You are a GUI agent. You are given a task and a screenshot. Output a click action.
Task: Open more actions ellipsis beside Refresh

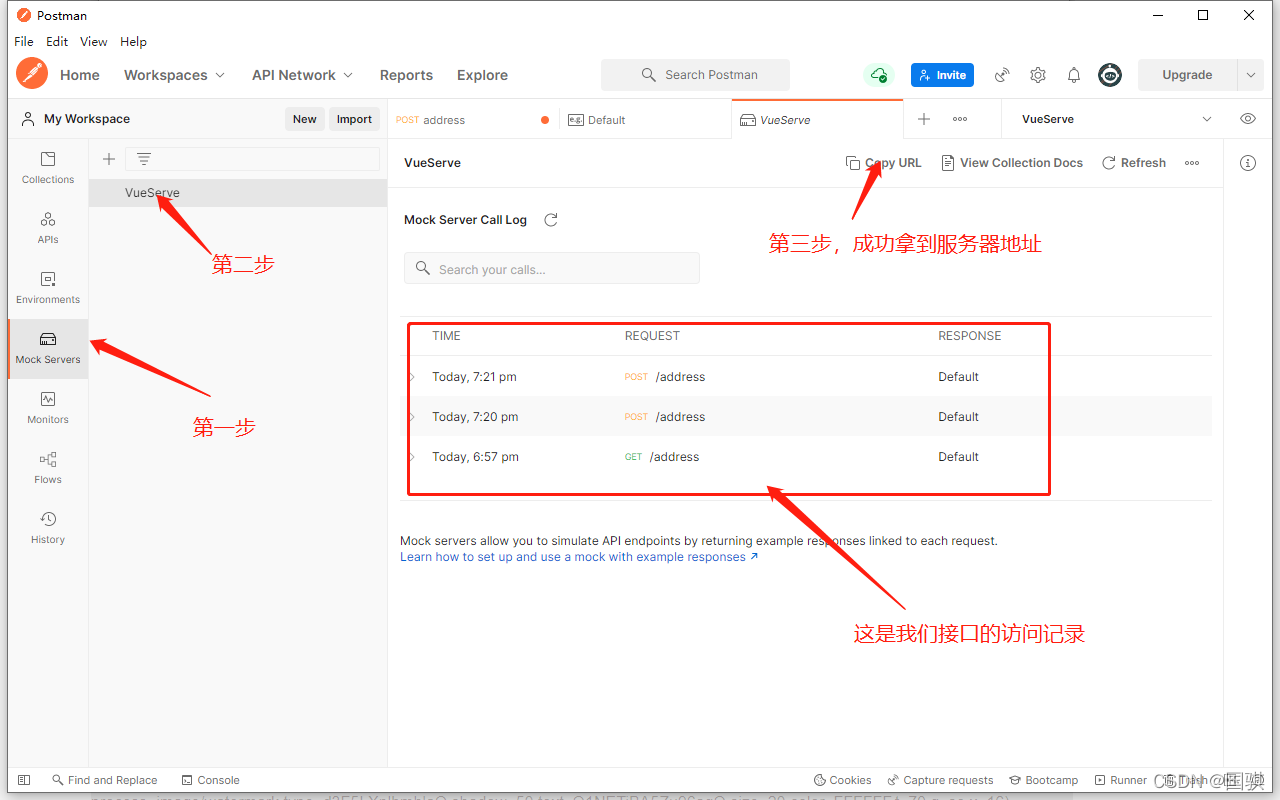coord(1192,163)
